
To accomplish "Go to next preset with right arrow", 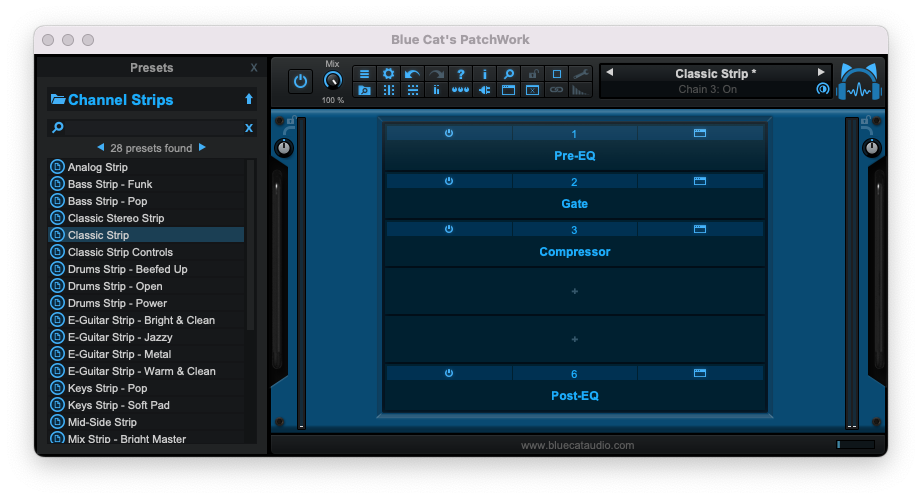I will tap(822, 72).
